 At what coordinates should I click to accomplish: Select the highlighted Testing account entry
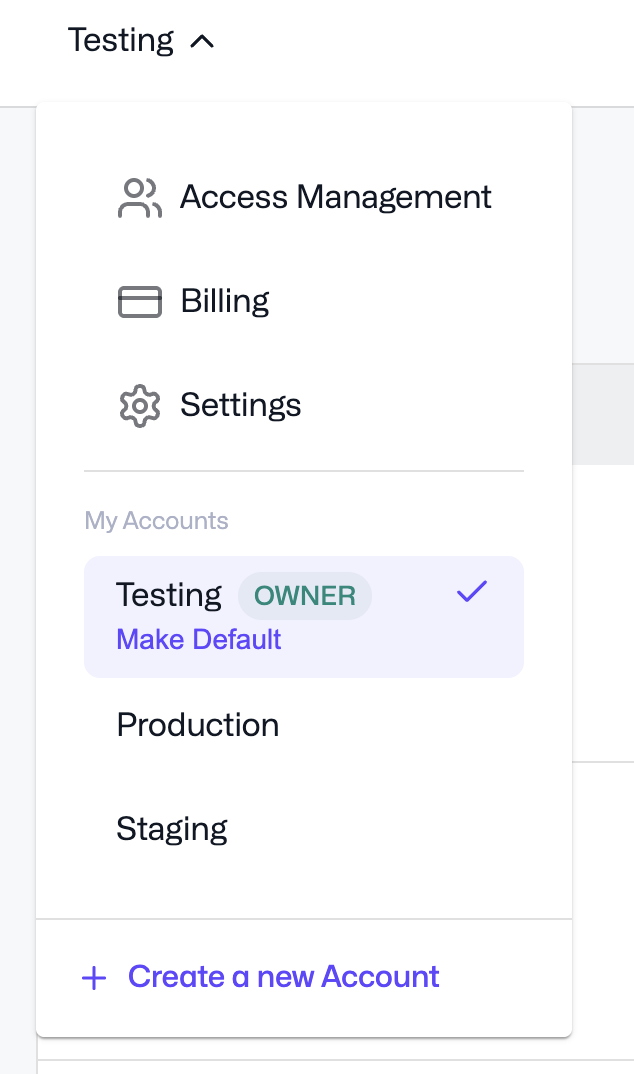tap(169, 594)
